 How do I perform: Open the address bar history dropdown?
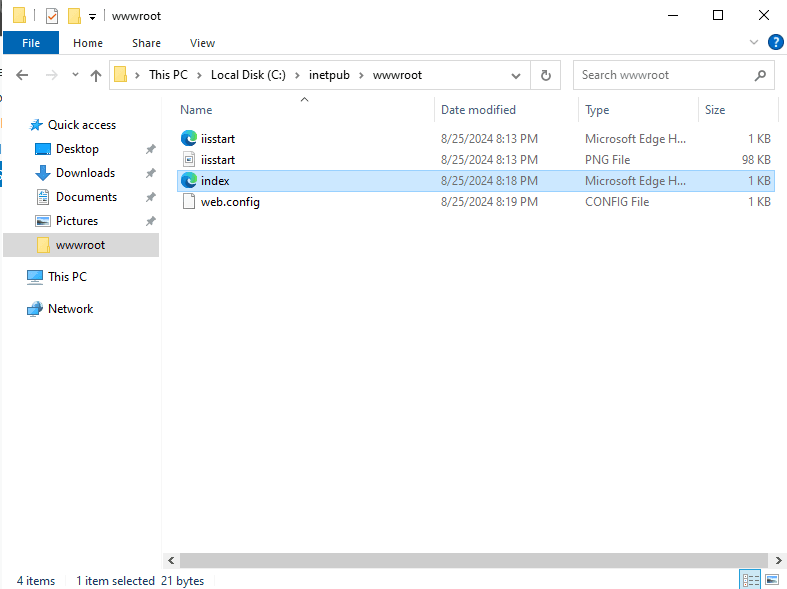(516, 75)
